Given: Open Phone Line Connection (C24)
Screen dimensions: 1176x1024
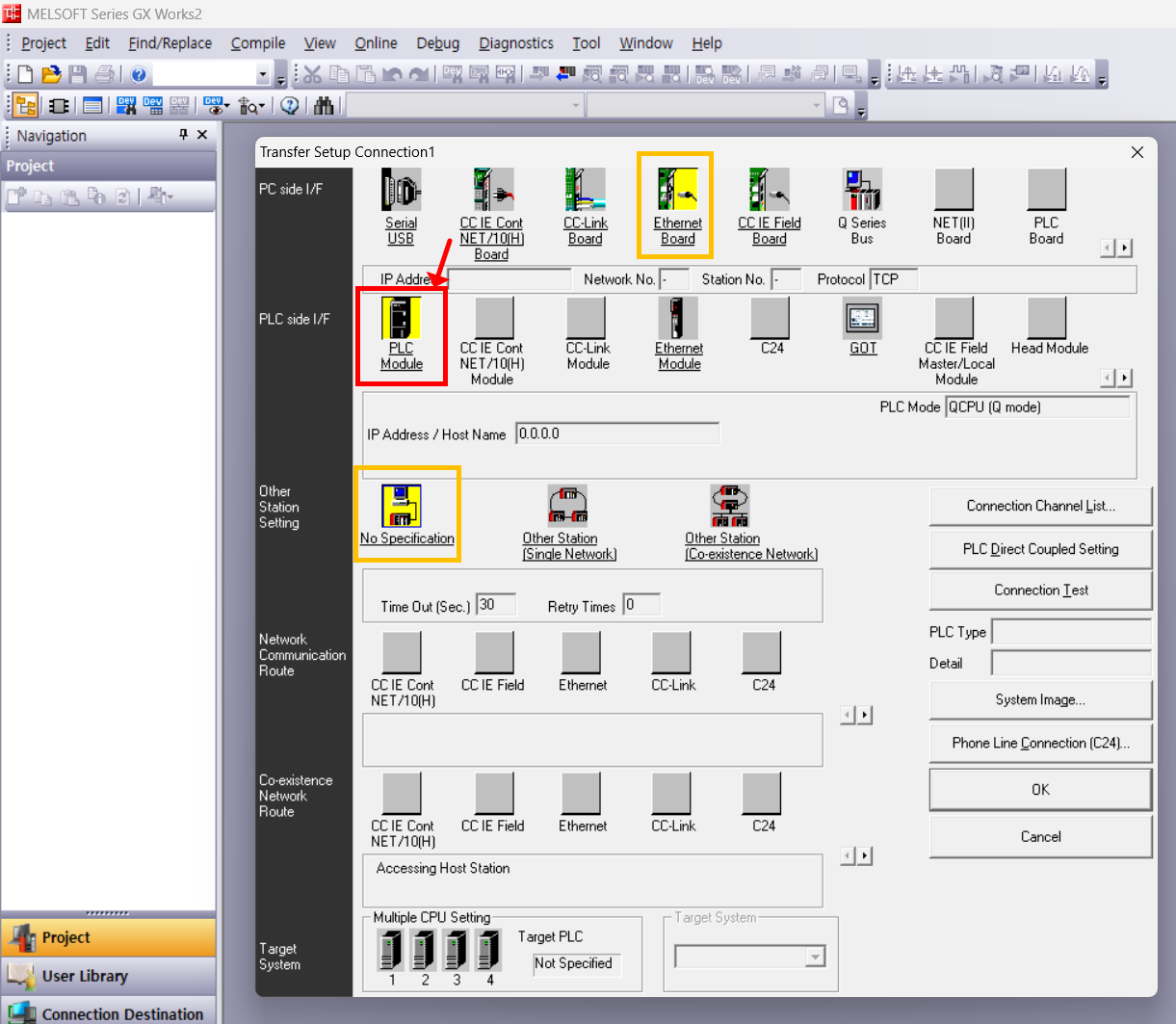Looking at the screenshot, I should tap(1040, 744).
